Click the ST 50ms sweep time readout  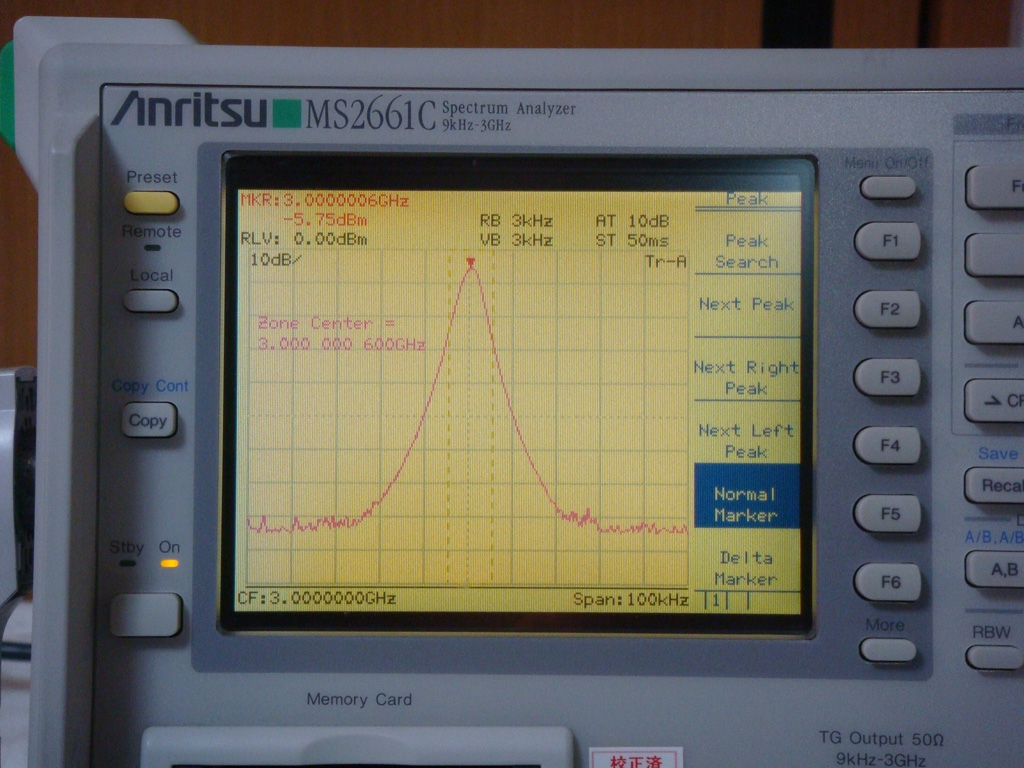tap(632, 240)
